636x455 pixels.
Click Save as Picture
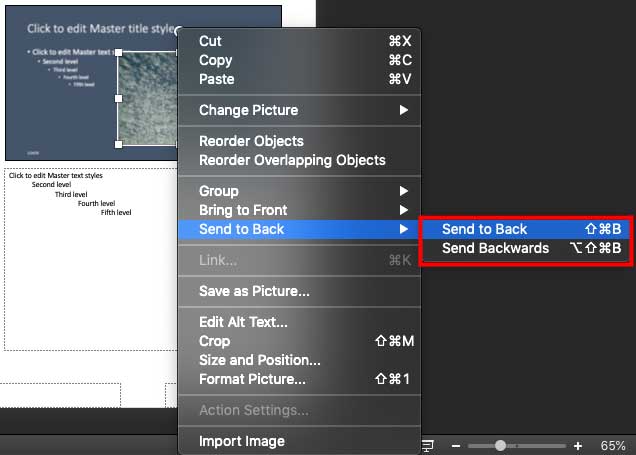pos(254,292)
